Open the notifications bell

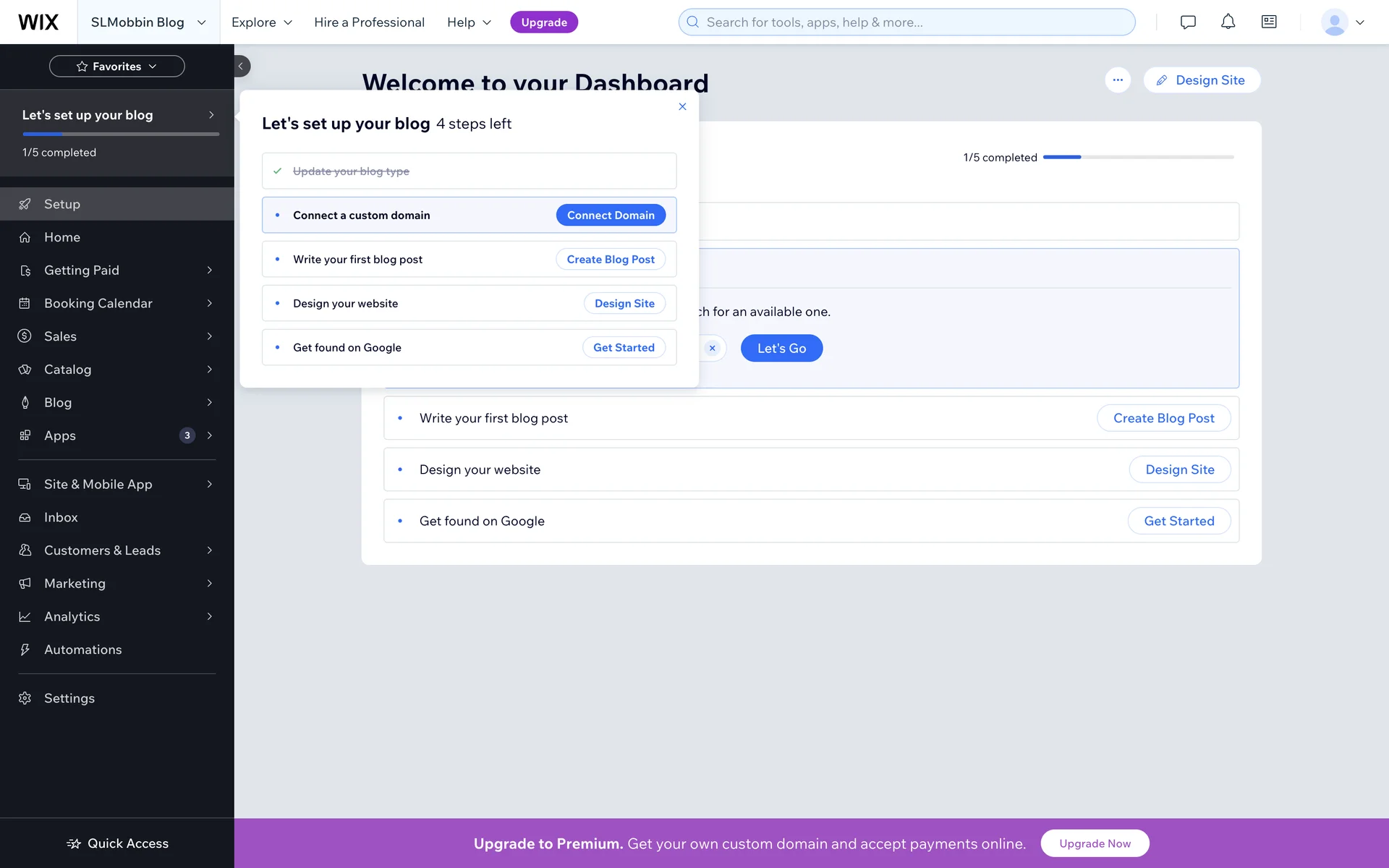tap(1228, 22)
